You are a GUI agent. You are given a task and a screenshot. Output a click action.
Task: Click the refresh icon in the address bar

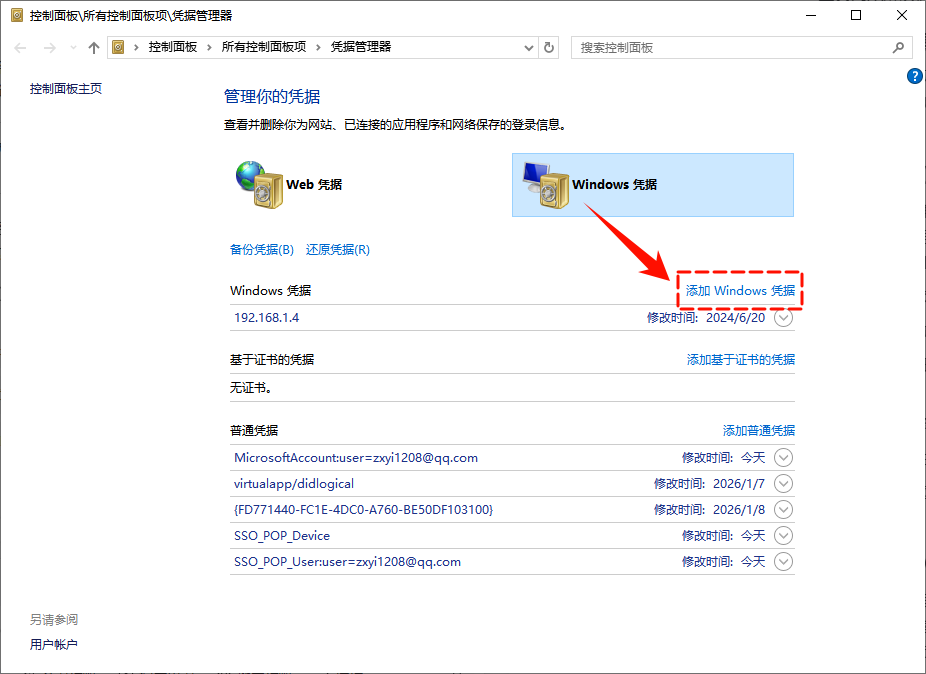coord(548,47)
